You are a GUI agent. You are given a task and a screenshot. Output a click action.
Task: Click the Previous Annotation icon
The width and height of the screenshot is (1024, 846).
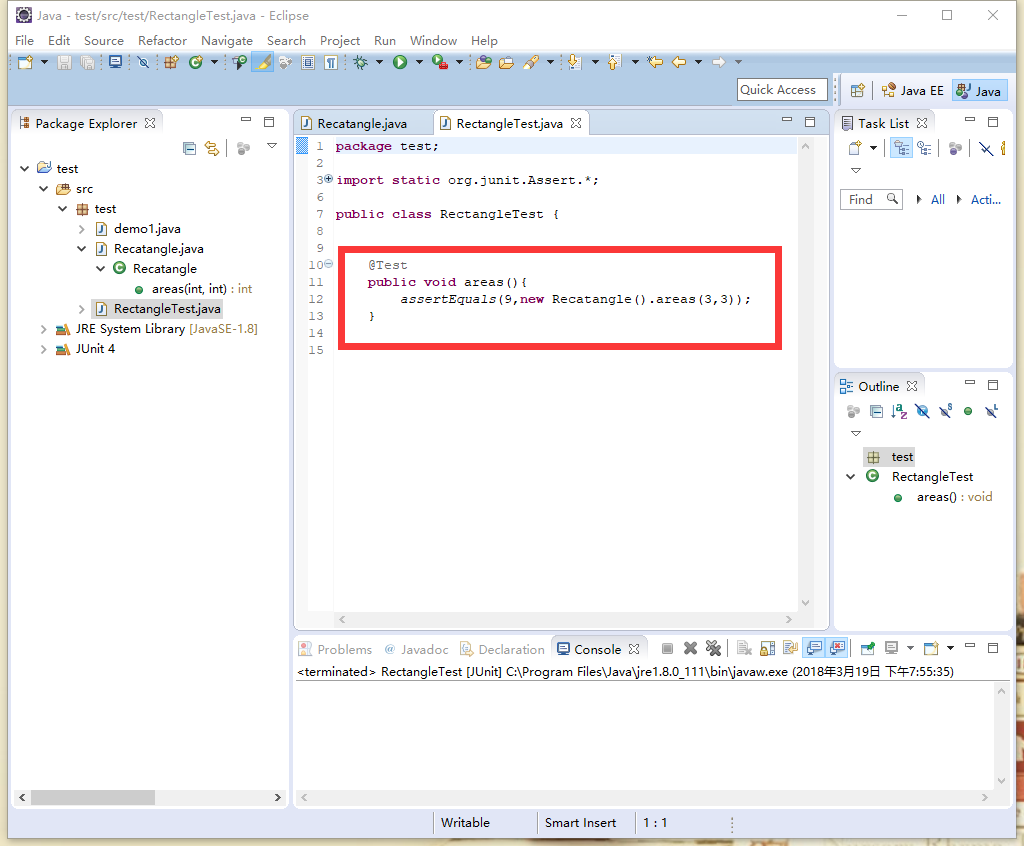click(x=614, y=62)
